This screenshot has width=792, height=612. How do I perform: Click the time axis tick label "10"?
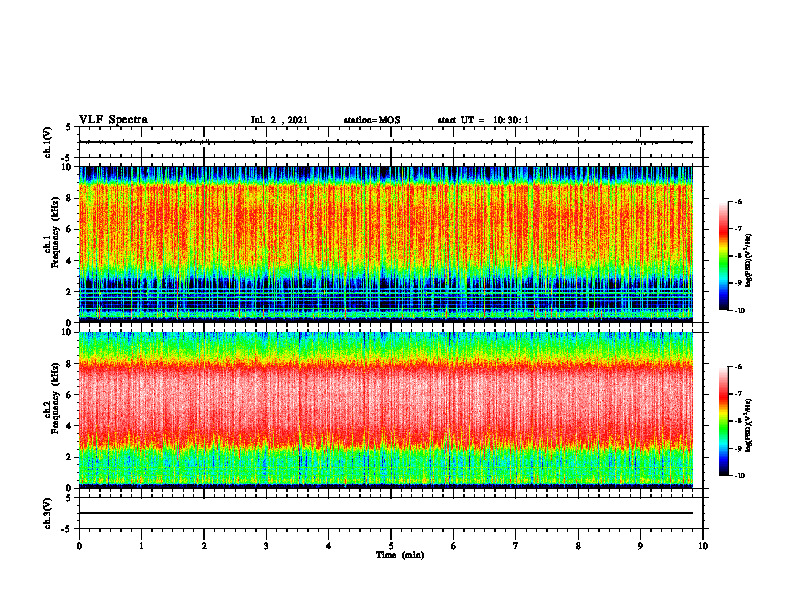click(x=703, y=546)
